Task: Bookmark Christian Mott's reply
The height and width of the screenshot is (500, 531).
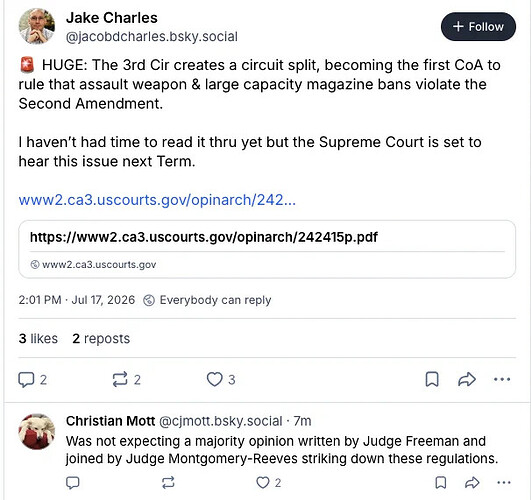Action: click(x=441, y=483)
